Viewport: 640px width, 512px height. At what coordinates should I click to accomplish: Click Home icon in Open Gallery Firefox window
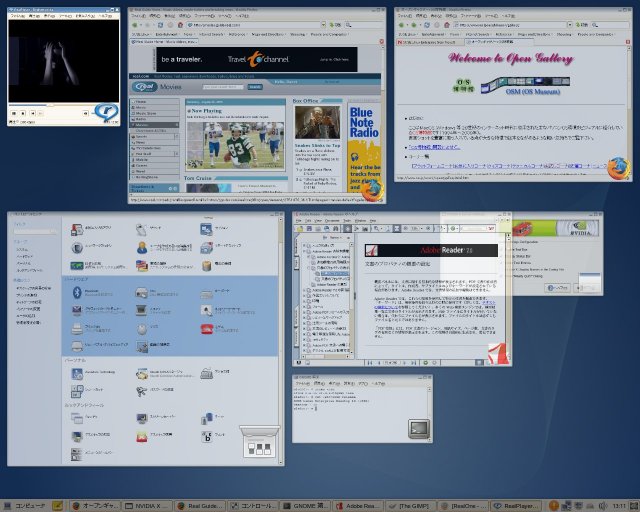coord(447,25)
